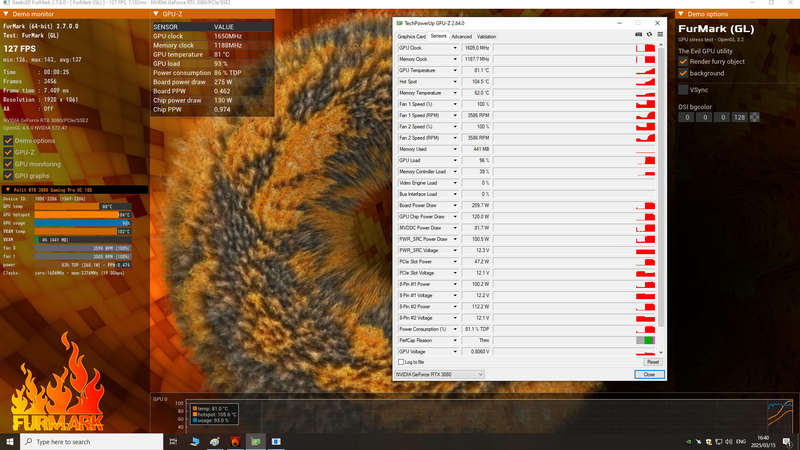The image size is (800, 450).
Task: Click the Fan 1 Speed (RPM) value
Action: 476,115
